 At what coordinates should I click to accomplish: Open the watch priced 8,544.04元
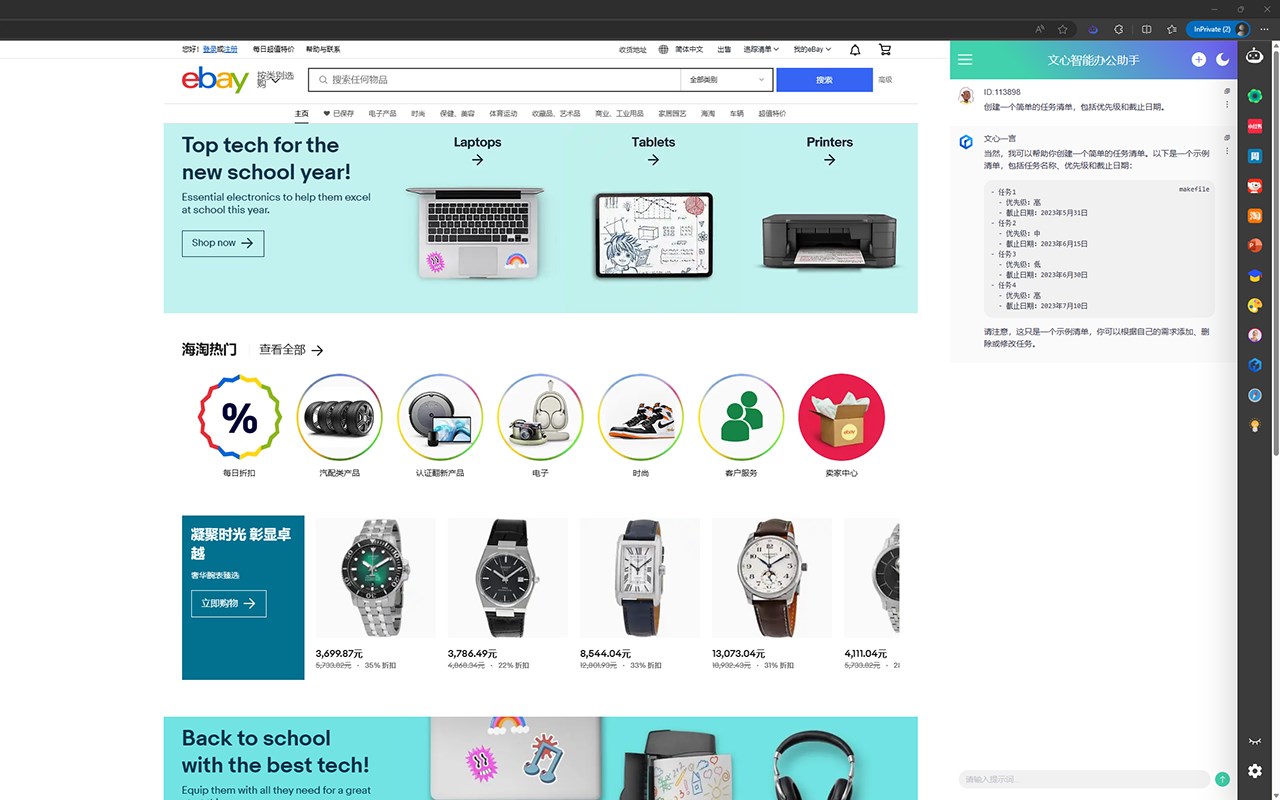(639, 578)
